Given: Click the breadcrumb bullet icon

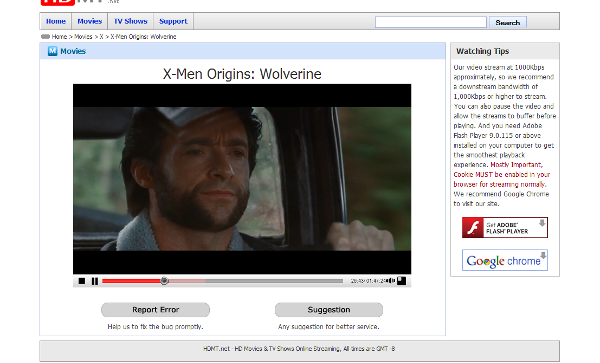Looking at the screenshot, I should 45,37.
